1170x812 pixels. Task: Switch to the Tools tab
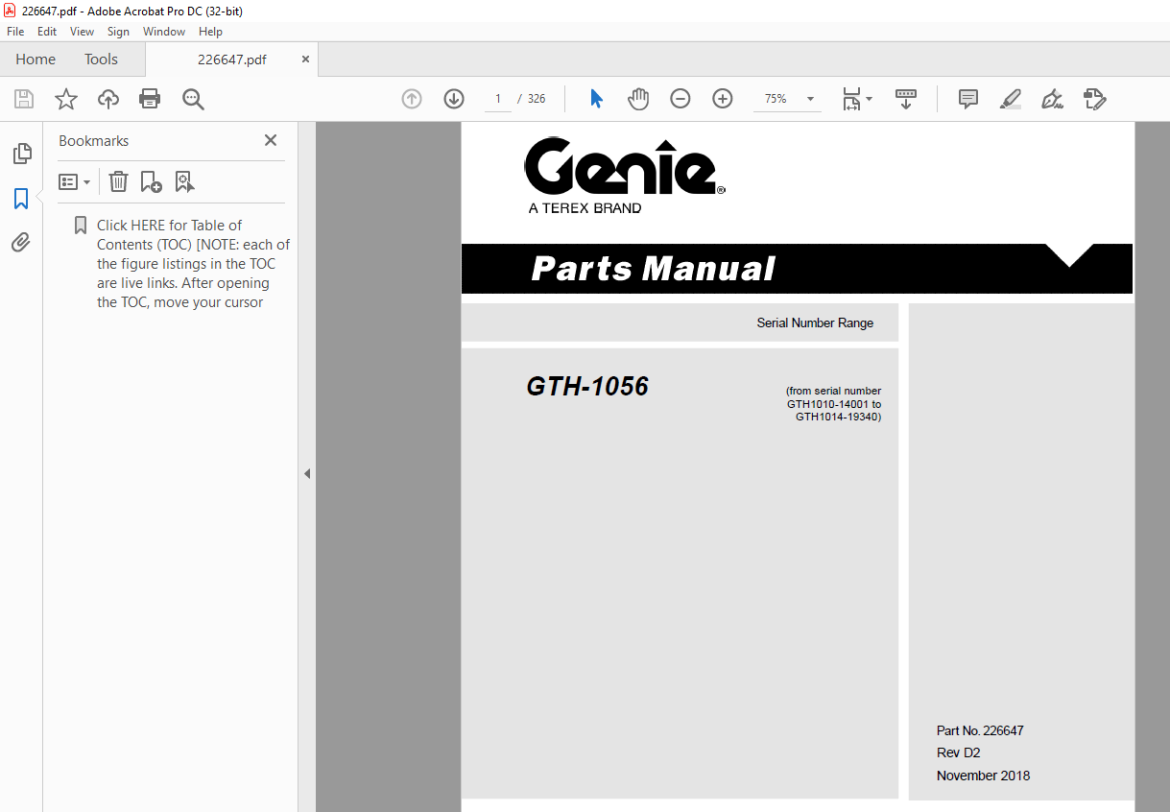[101, 59]
